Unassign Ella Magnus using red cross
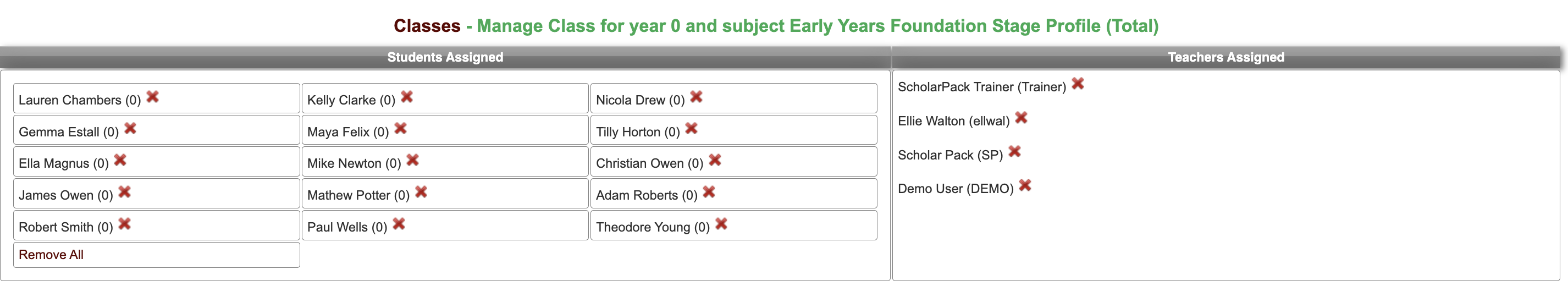This screenshot has width=1568, height=308. 120,160
